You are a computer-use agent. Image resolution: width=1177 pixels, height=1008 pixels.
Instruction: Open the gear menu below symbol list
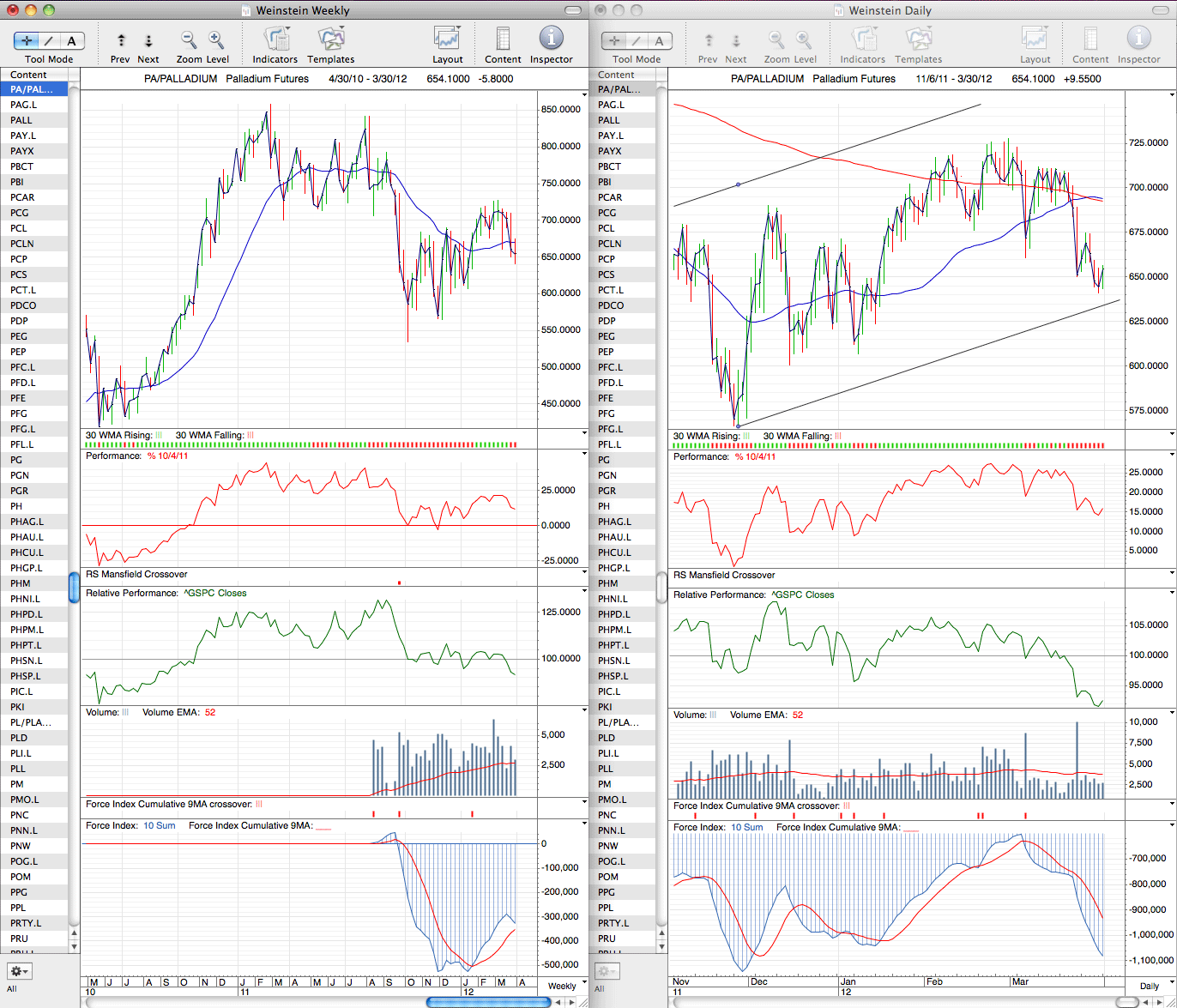tap(19, 971)
